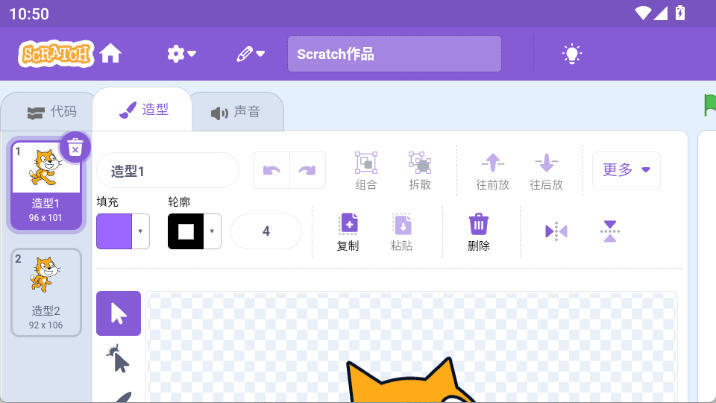Bring forward with 往前放 button
The width and height of the screenshot is (716, 403).
[492, 170]
